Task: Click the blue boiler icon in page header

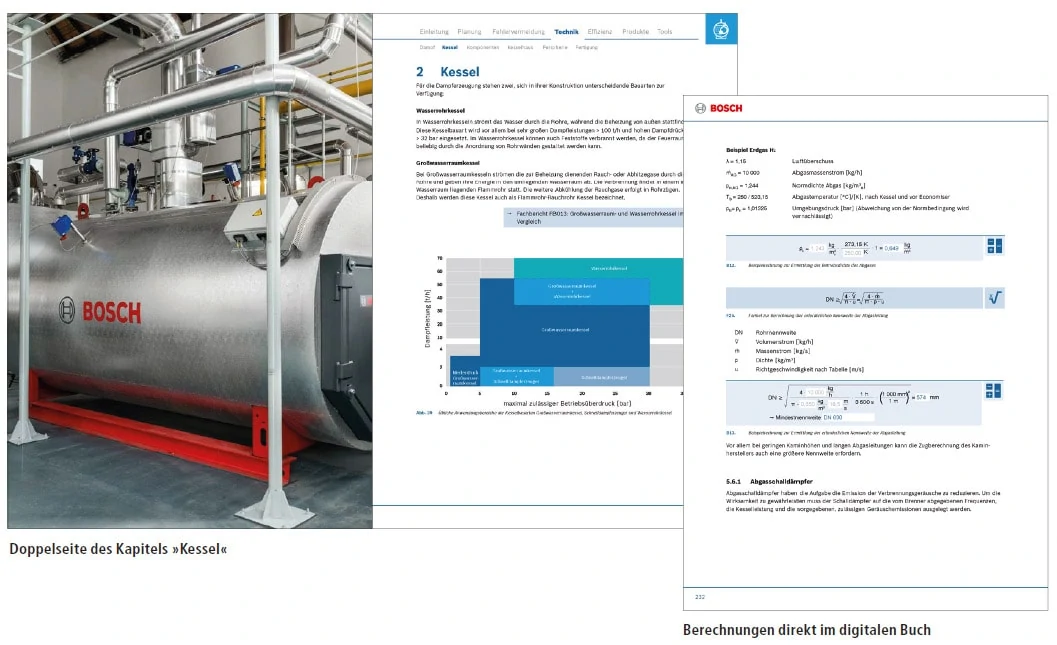Action: (x=720, y=30)
